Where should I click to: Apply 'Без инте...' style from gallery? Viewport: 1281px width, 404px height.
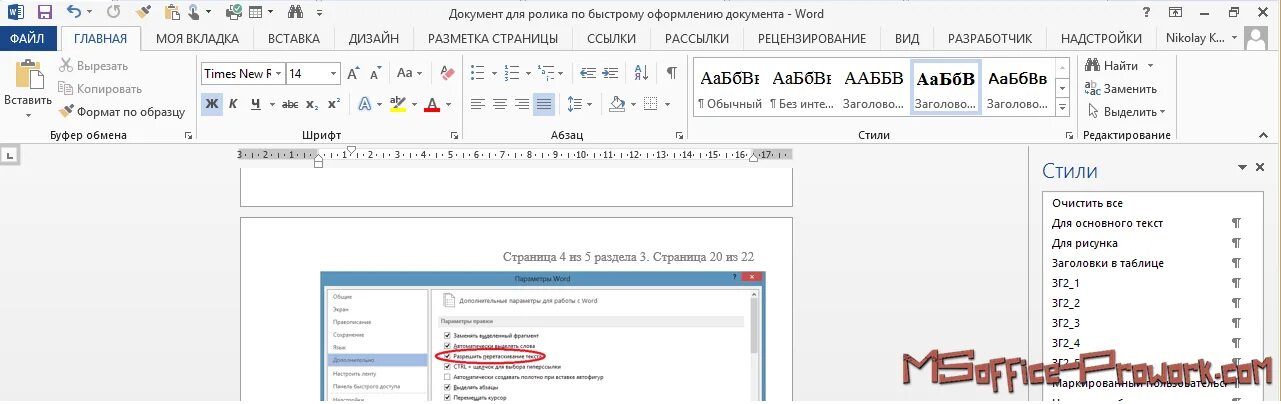(x=802, y=87)
